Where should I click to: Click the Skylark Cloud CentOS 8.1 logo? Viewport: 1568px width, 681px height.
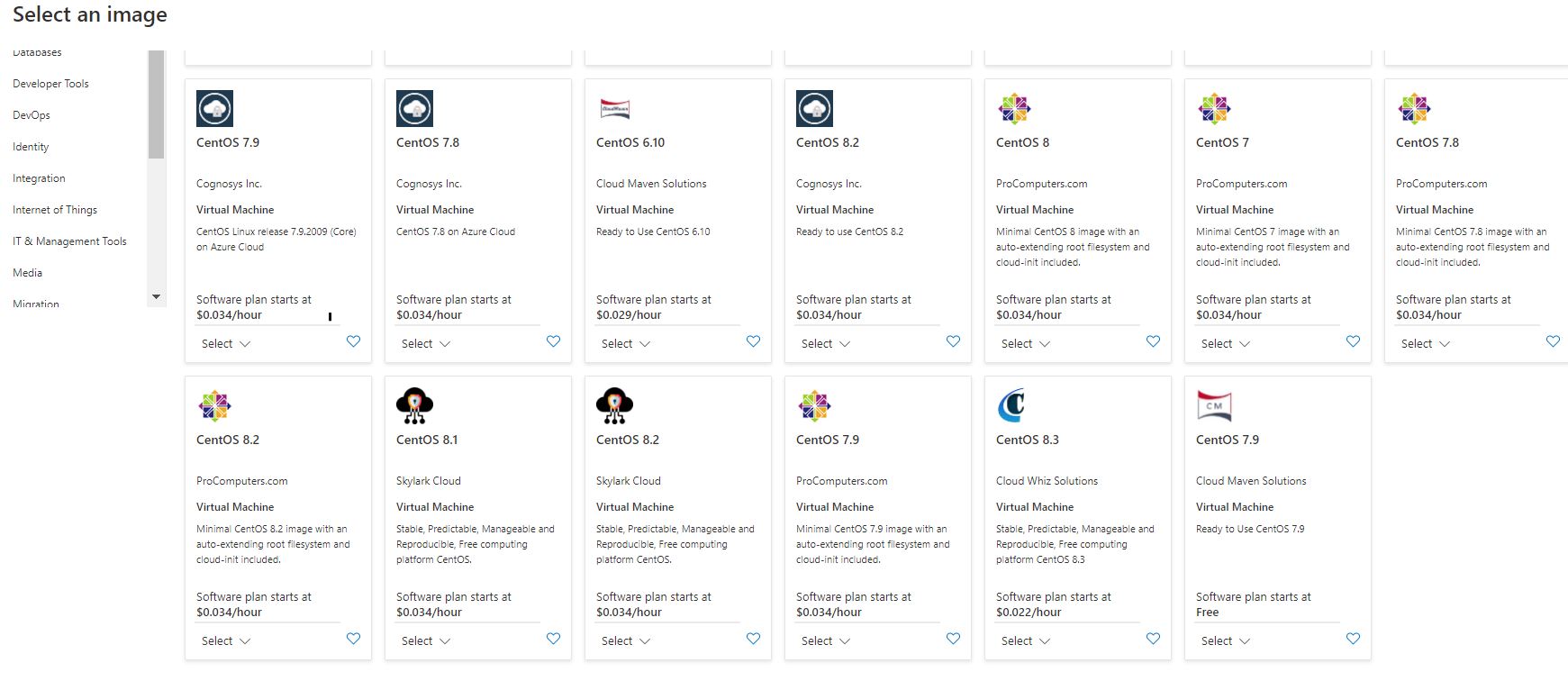tap(414, 405)
